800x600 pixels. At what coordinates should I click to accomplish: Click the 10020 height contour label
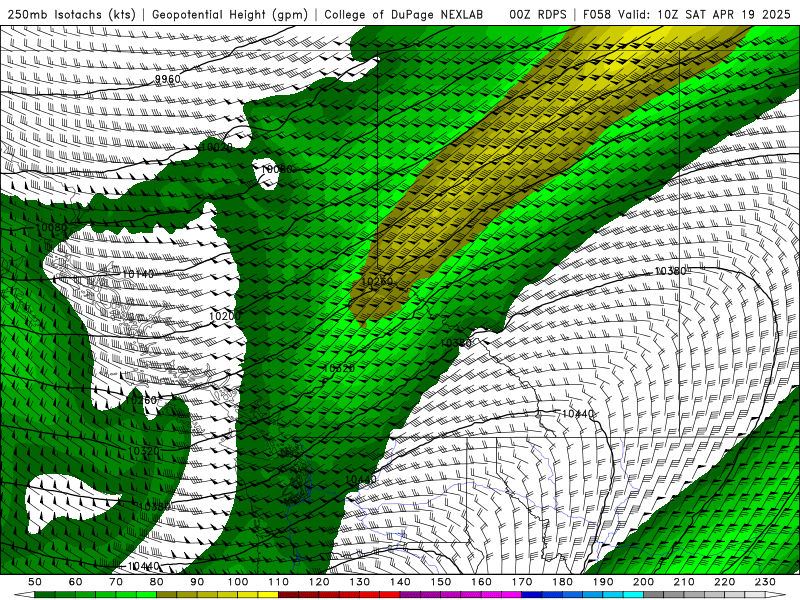217,147
